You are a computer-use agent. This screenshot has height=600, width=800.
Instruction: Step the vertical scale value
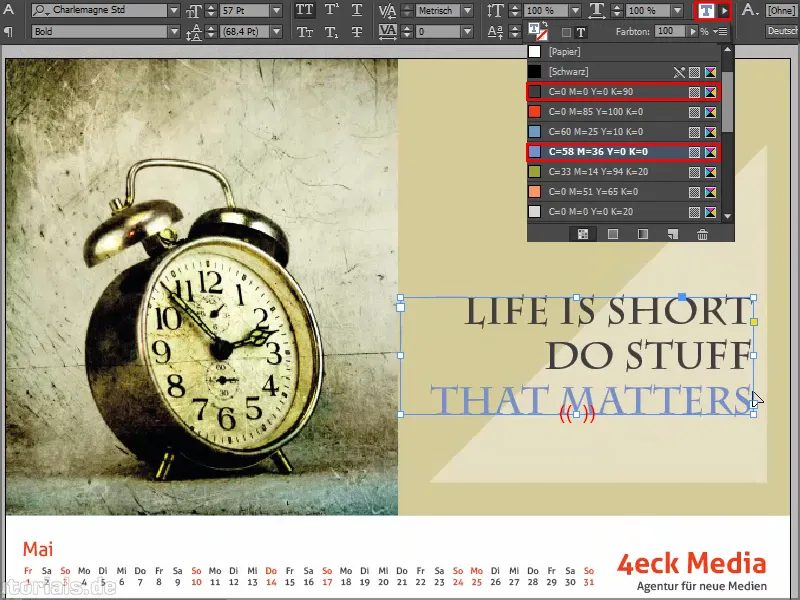coord(515,10)
